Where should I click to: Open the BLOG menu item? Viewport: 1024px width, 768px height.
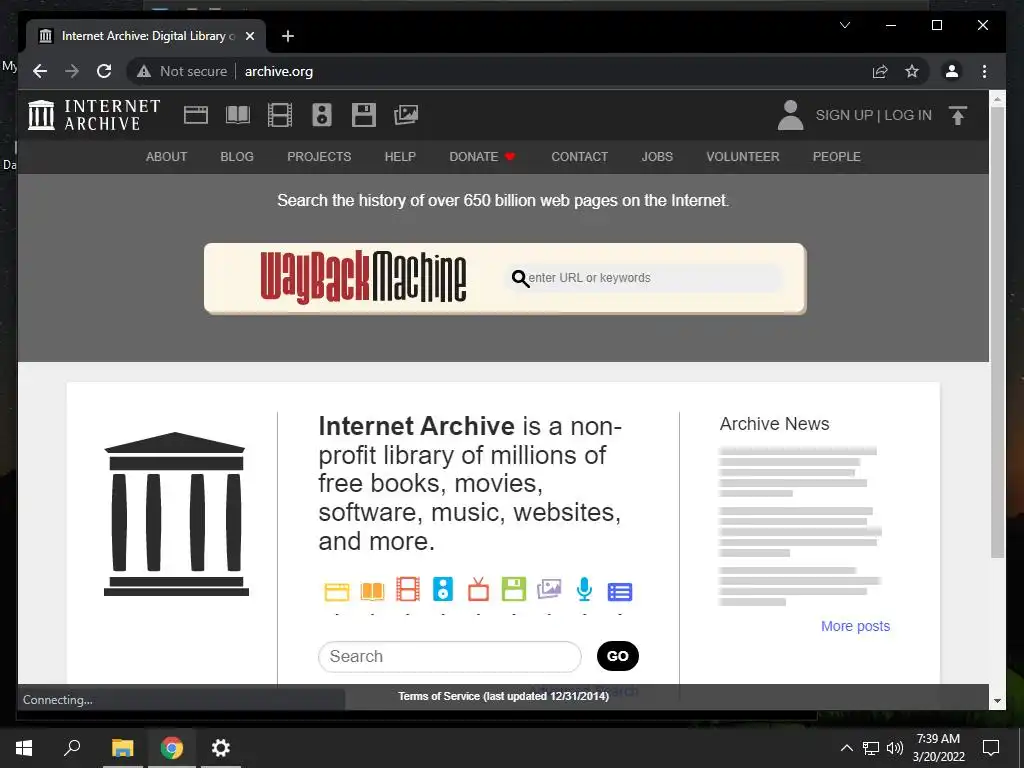point(237,157)
